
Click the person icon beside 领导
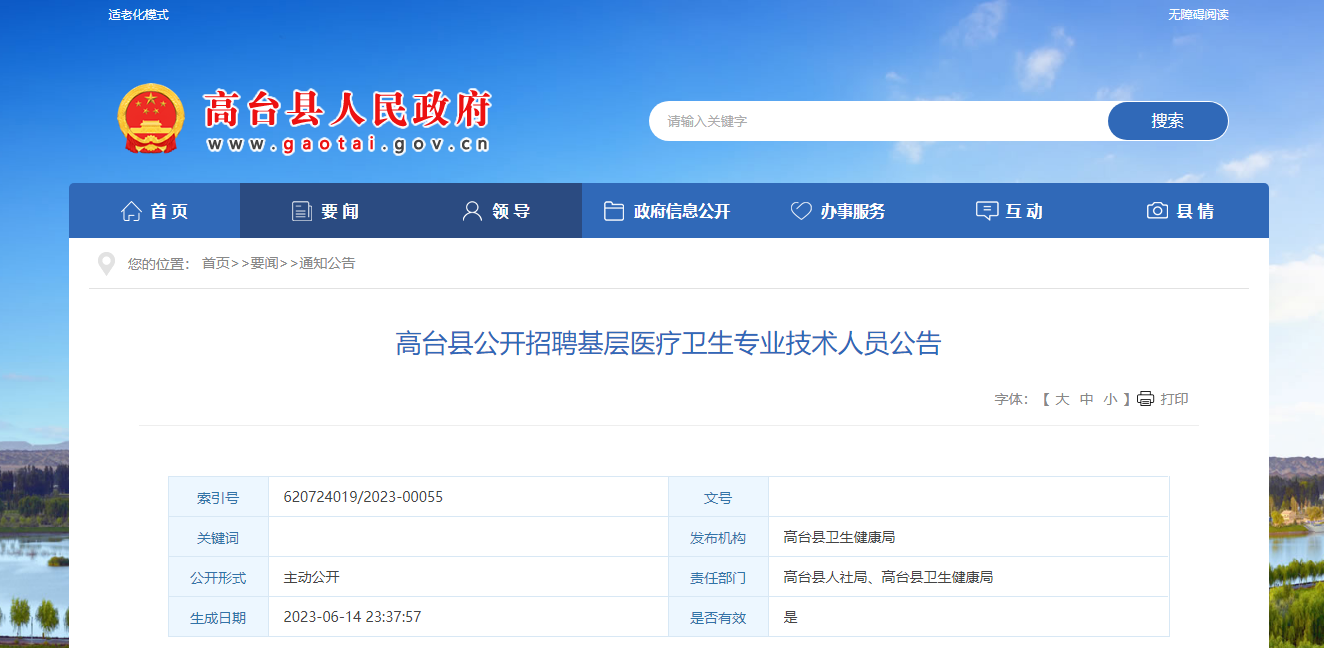pyautogui.click(x=472, y=211)
